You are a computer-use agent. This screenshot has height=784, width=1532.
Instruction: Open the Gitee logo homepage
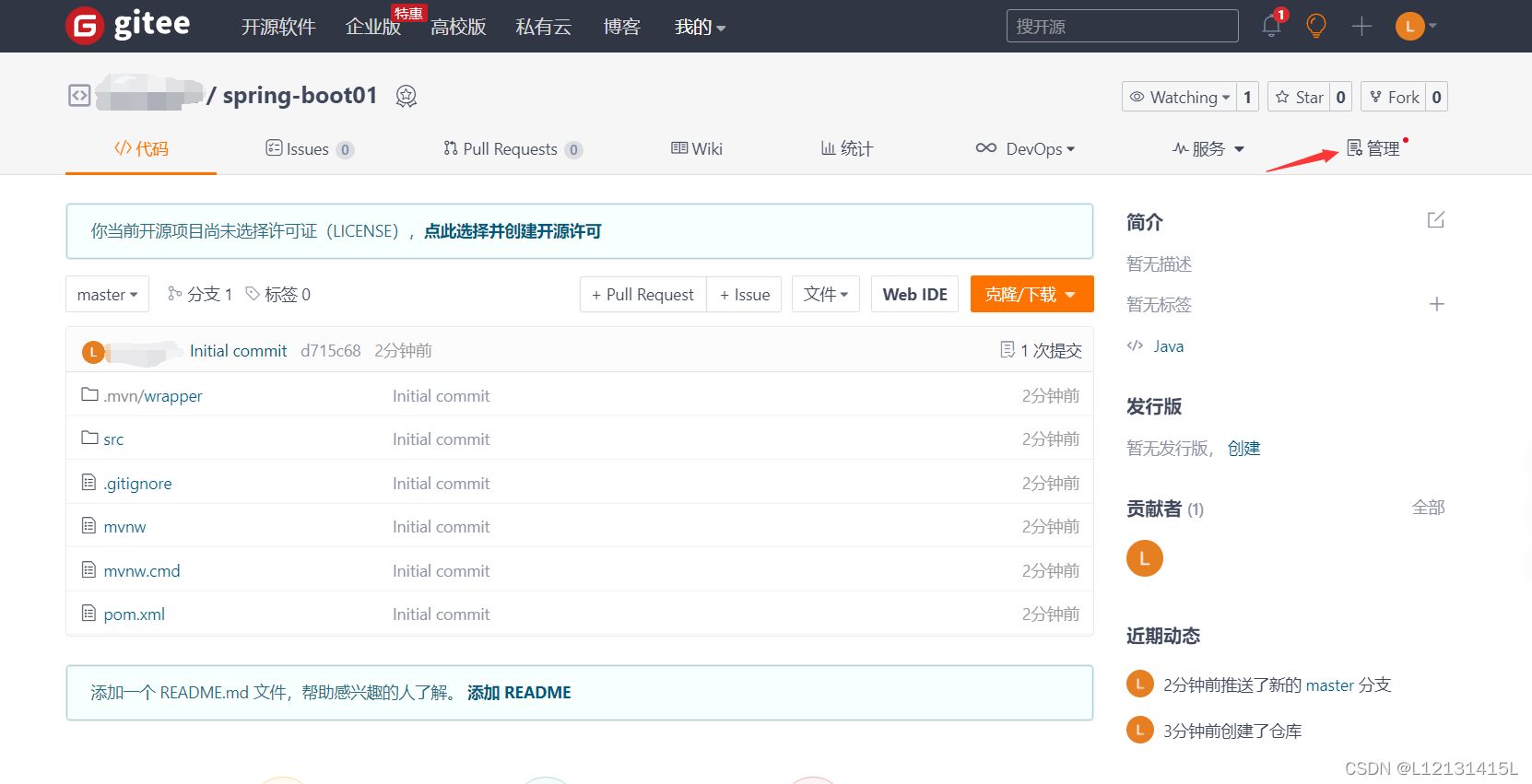pos(128,25)
